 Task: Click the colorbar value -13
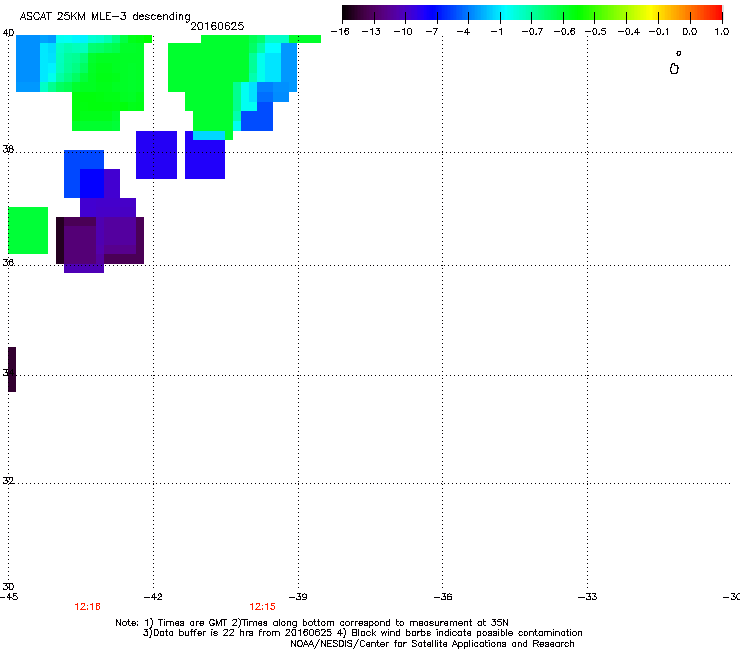(x=371, y=32)
